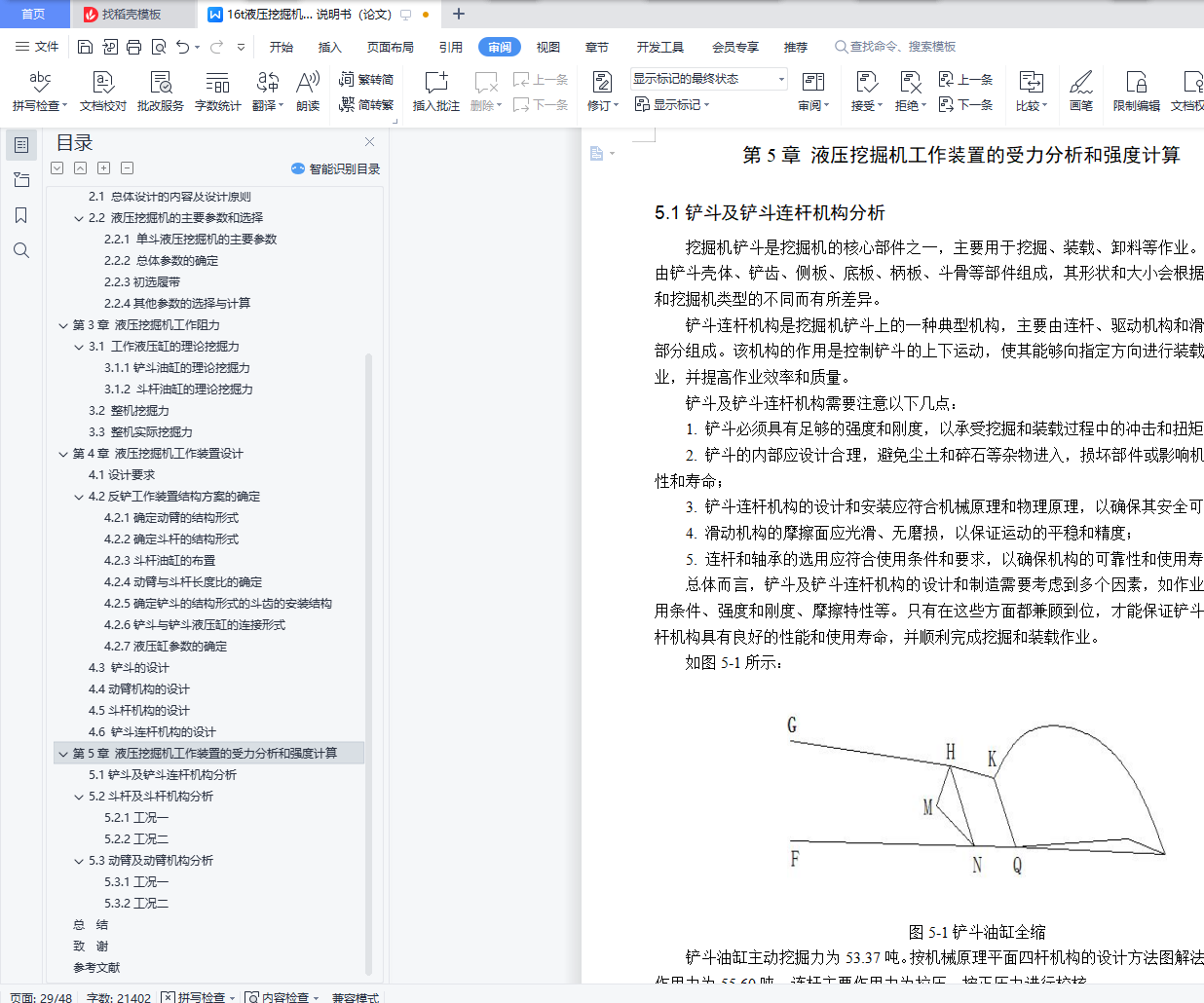Collapse 第5章 tree node in outline
Screen dimensions: 1204x1003
(x=63, y=754)
